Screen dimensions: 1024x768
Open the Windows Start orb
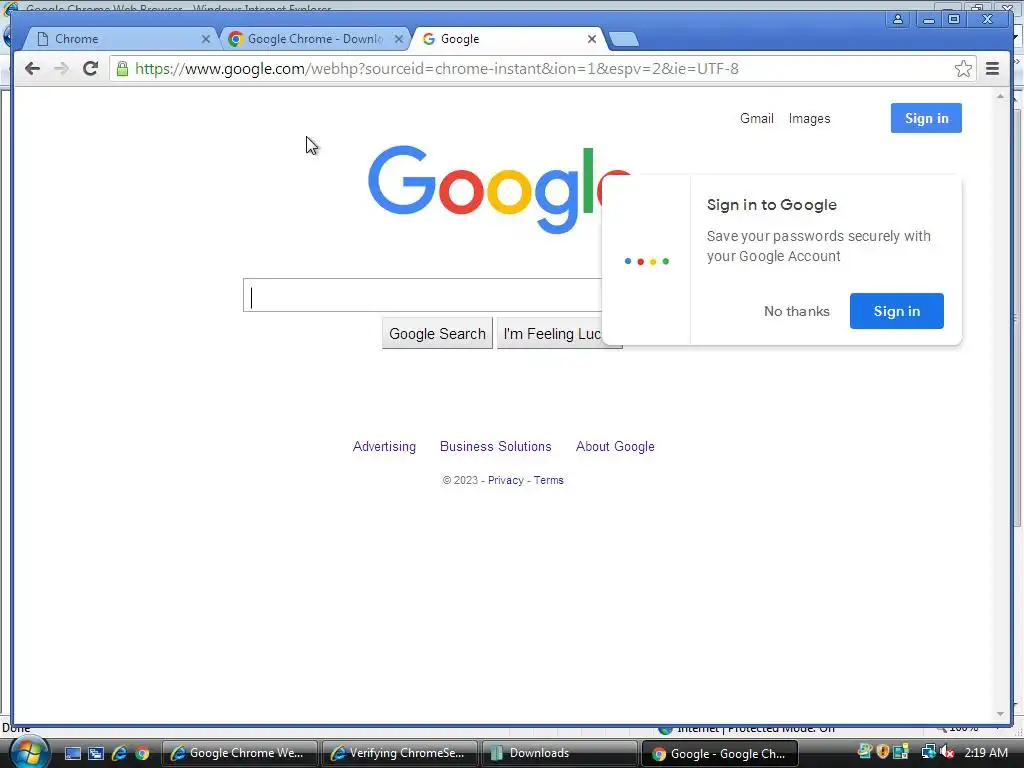(29, 752)
